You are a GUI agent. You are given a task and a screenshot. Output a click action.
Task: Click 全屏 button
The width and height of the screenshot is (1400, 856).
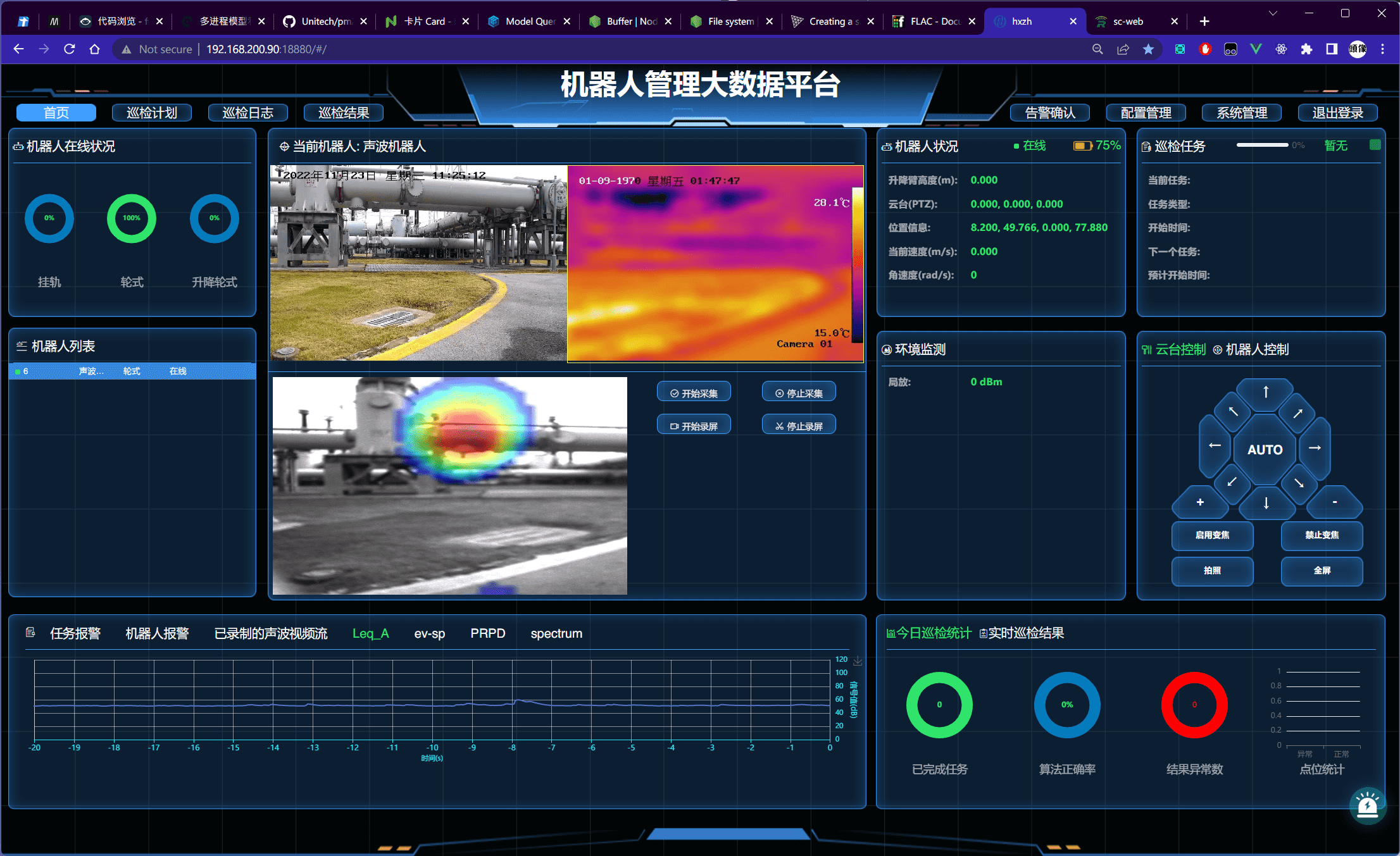coord(1322,571)
